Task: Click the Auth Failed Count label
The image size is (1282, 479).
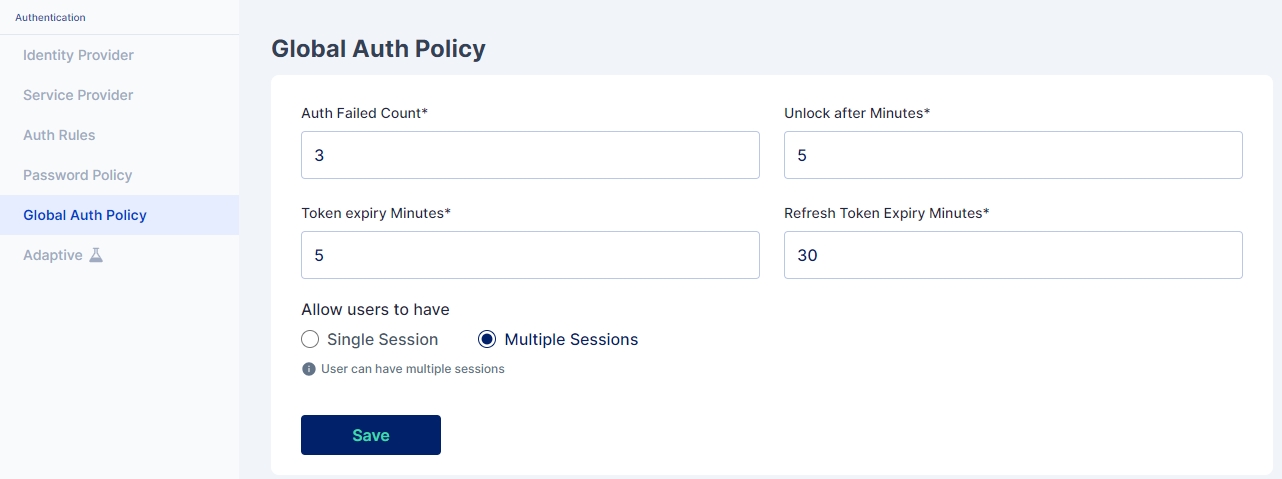Action: [x=364, y=113]
